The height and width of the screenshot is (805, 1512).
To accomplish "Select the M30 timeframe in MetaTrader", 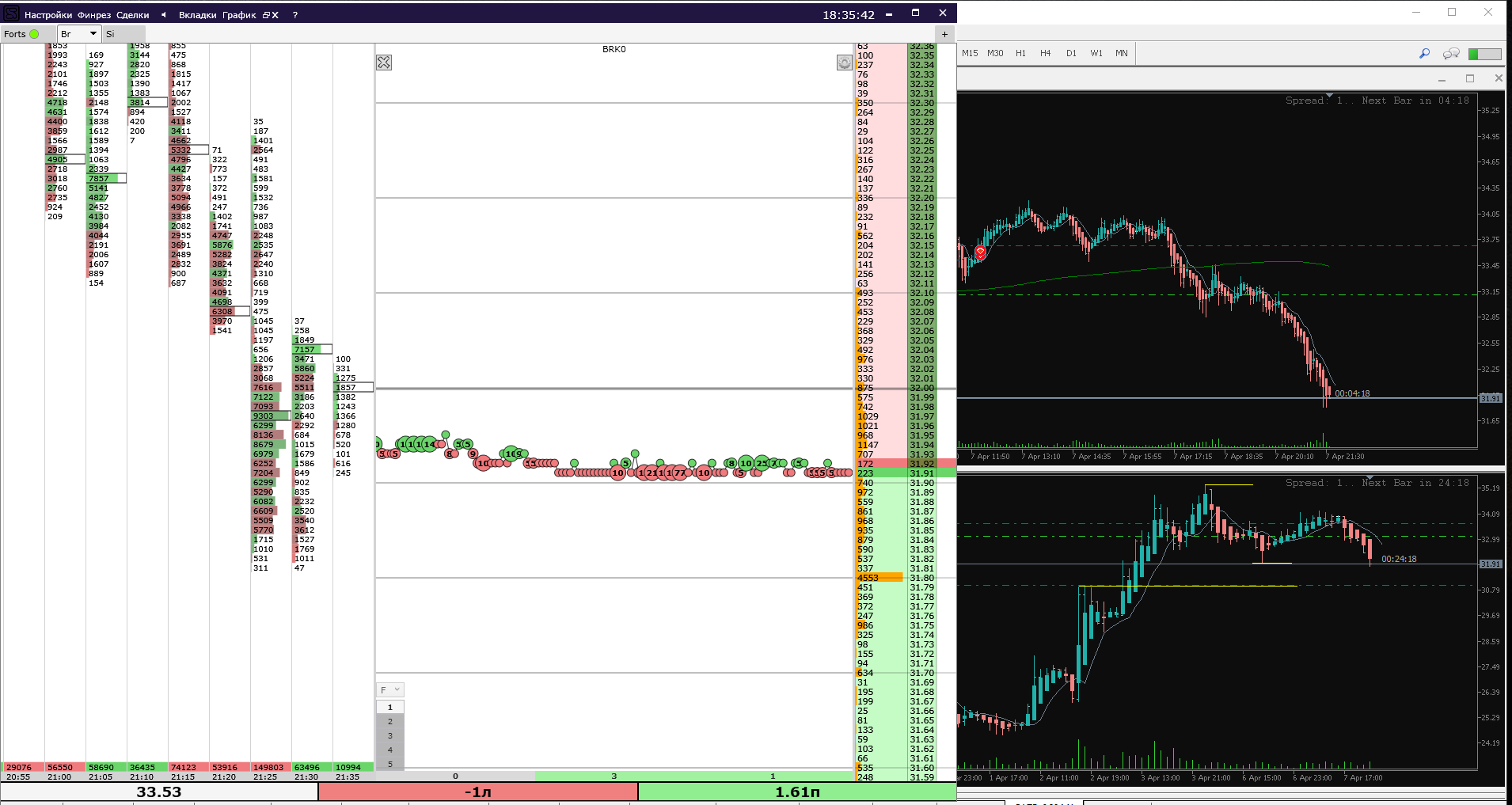I will pyautogui.click(x=995, y=53).
